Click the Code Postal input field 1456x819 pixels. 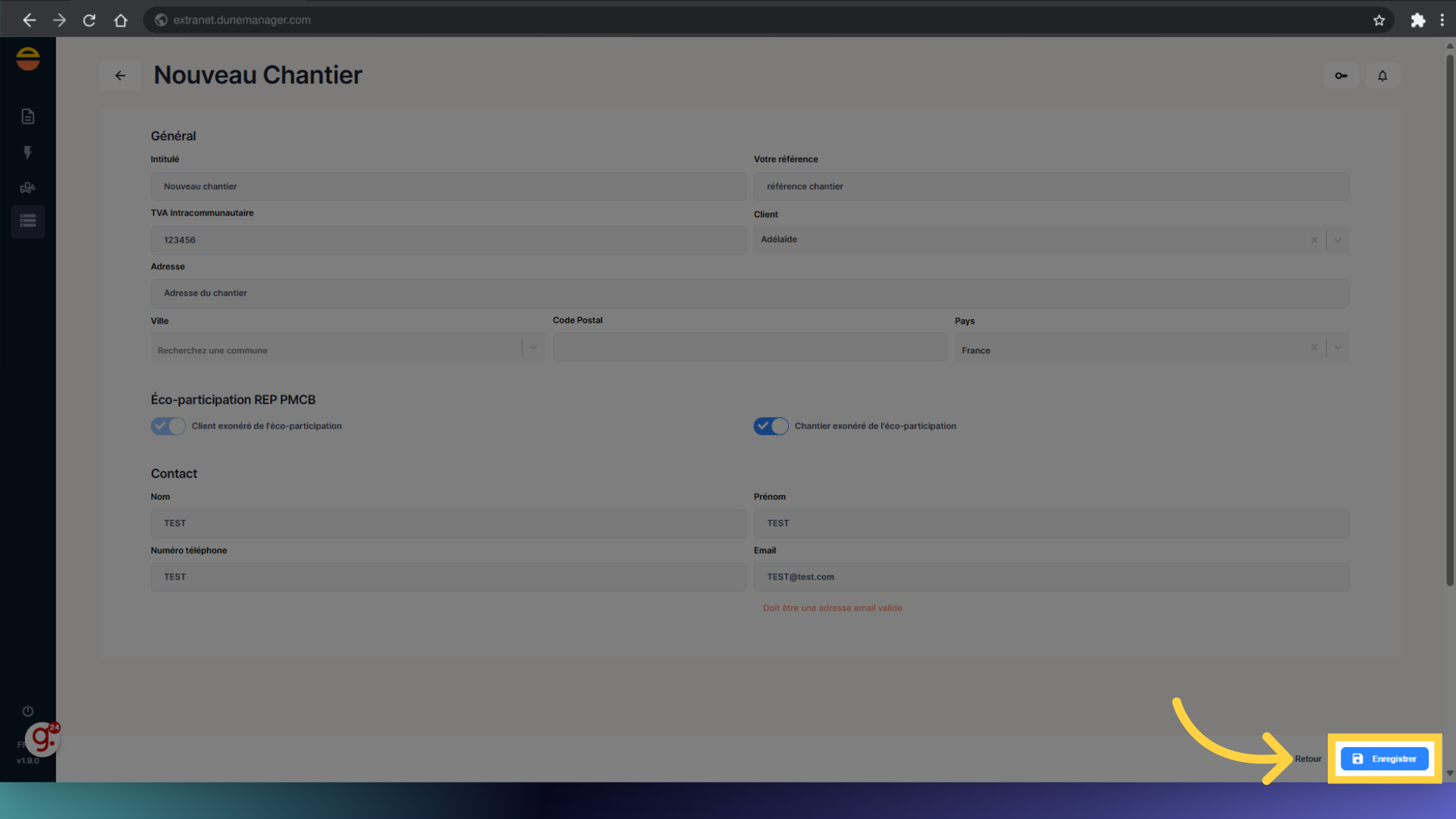749,348
